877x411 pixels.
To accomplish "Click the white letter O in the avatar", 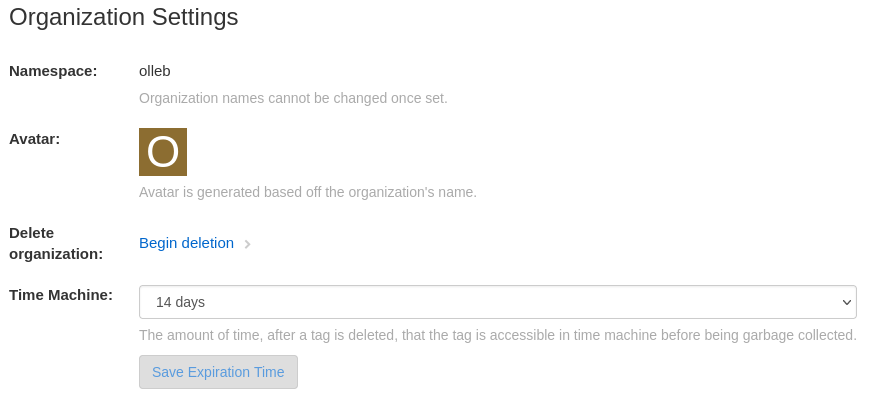I will pyautogui.click(x=163, y=153).
